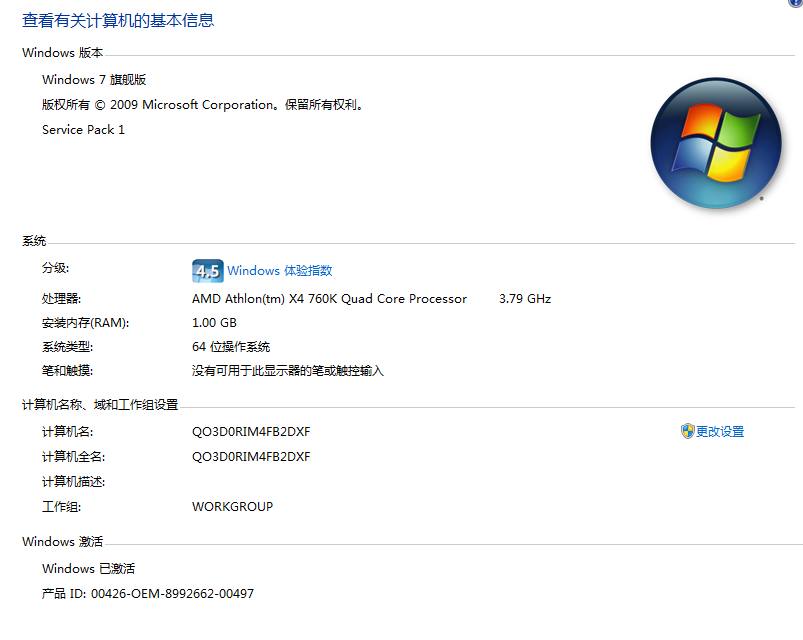
Task: Click the 4.5 experience score badge
Action: pyautogui.click(x=208, y=271)
